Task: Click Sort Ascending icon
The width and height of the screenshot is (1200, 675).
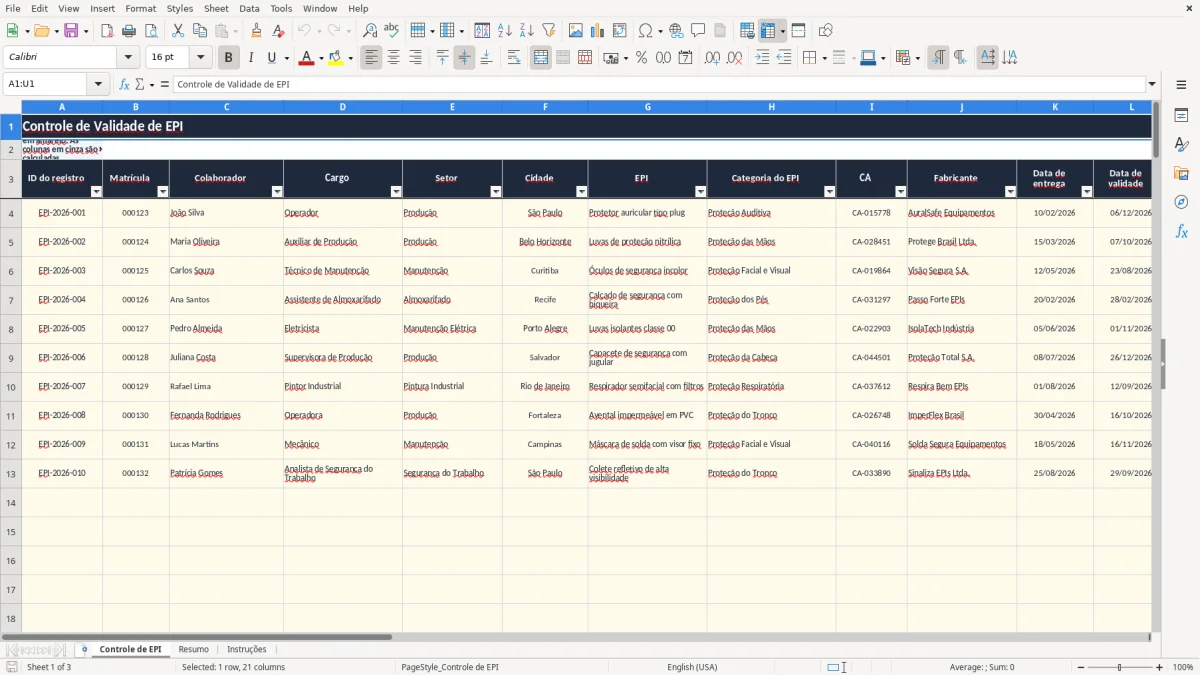Action: click(x=504, y=31)
